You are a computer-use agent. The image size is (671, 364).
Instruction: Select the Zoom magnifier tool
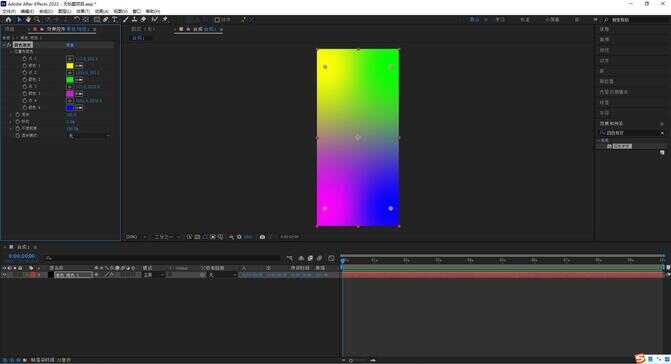37,20
